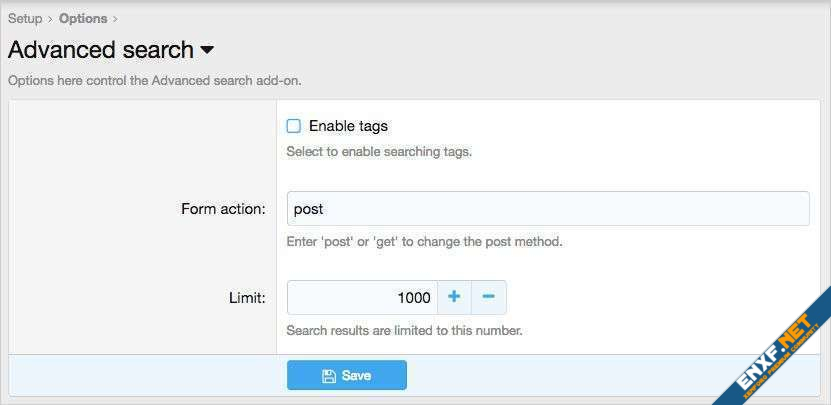Click the 'Enable tags' label text

pos(348,126)
